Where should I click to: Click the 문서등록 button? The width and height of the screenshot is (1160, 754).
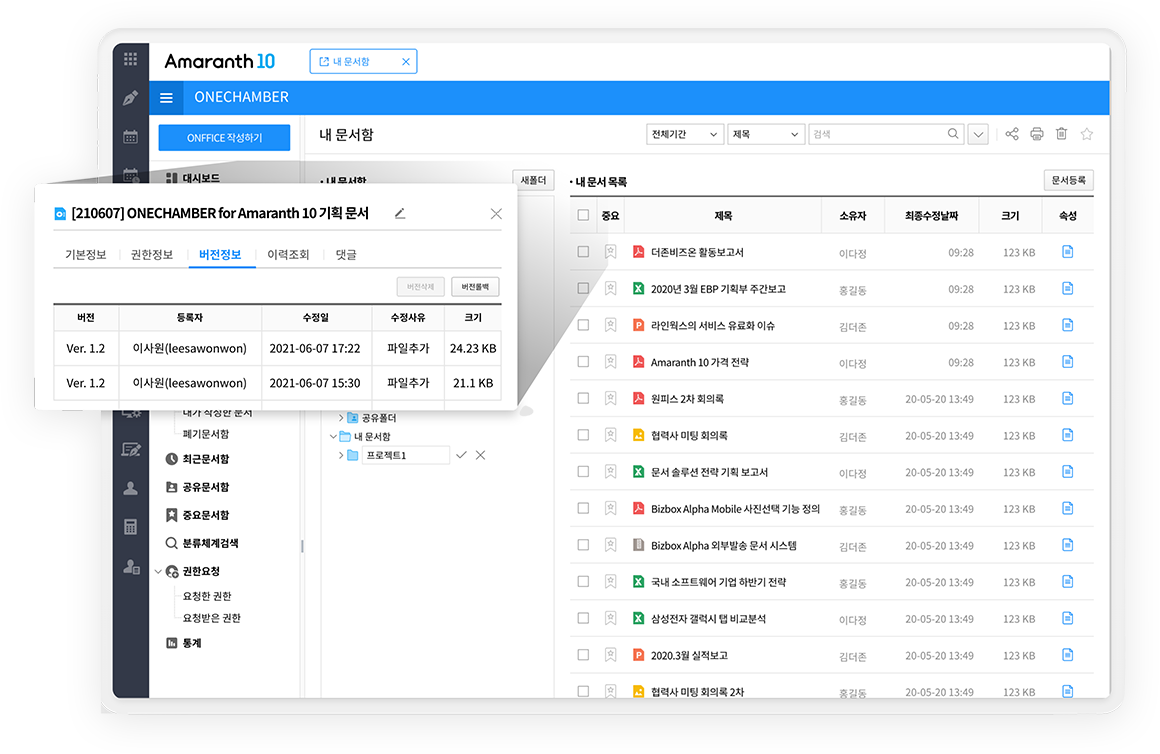point(1068,180)
